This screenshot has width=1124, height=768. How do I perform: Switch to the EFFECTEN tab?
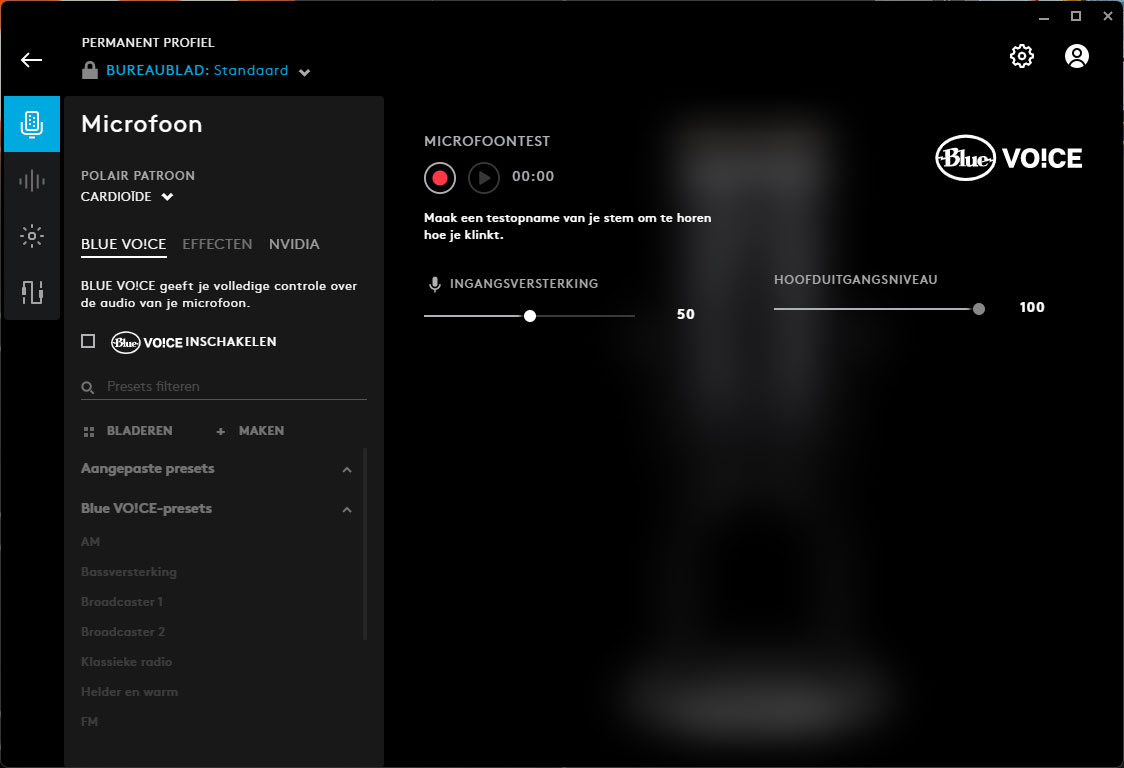(x=217, y=245)
